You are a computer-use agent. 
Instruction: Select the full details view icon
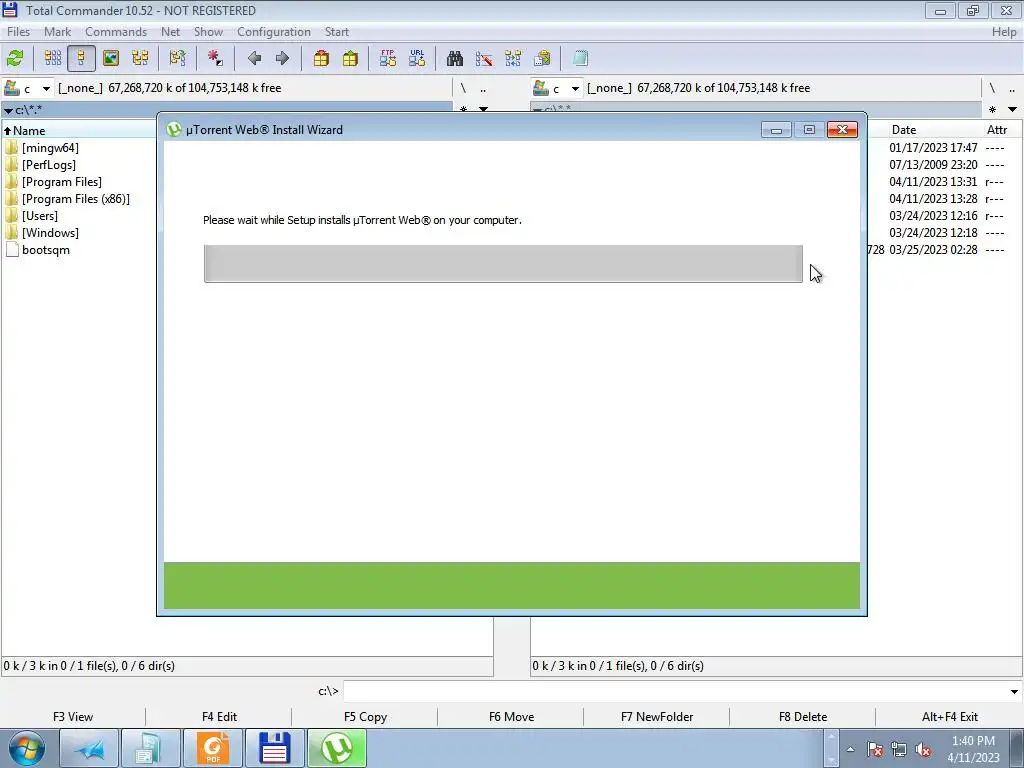click(82, 58)
